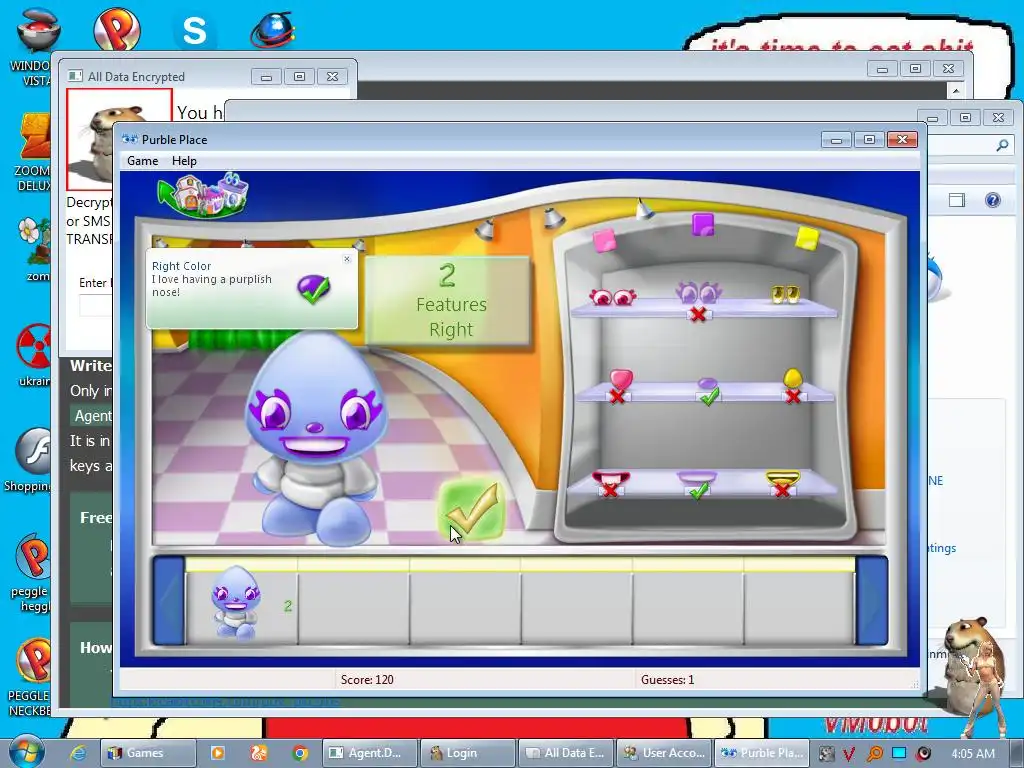Pick the pink nose on the middle shelf

pyautogui.click(x=621, y=379)
